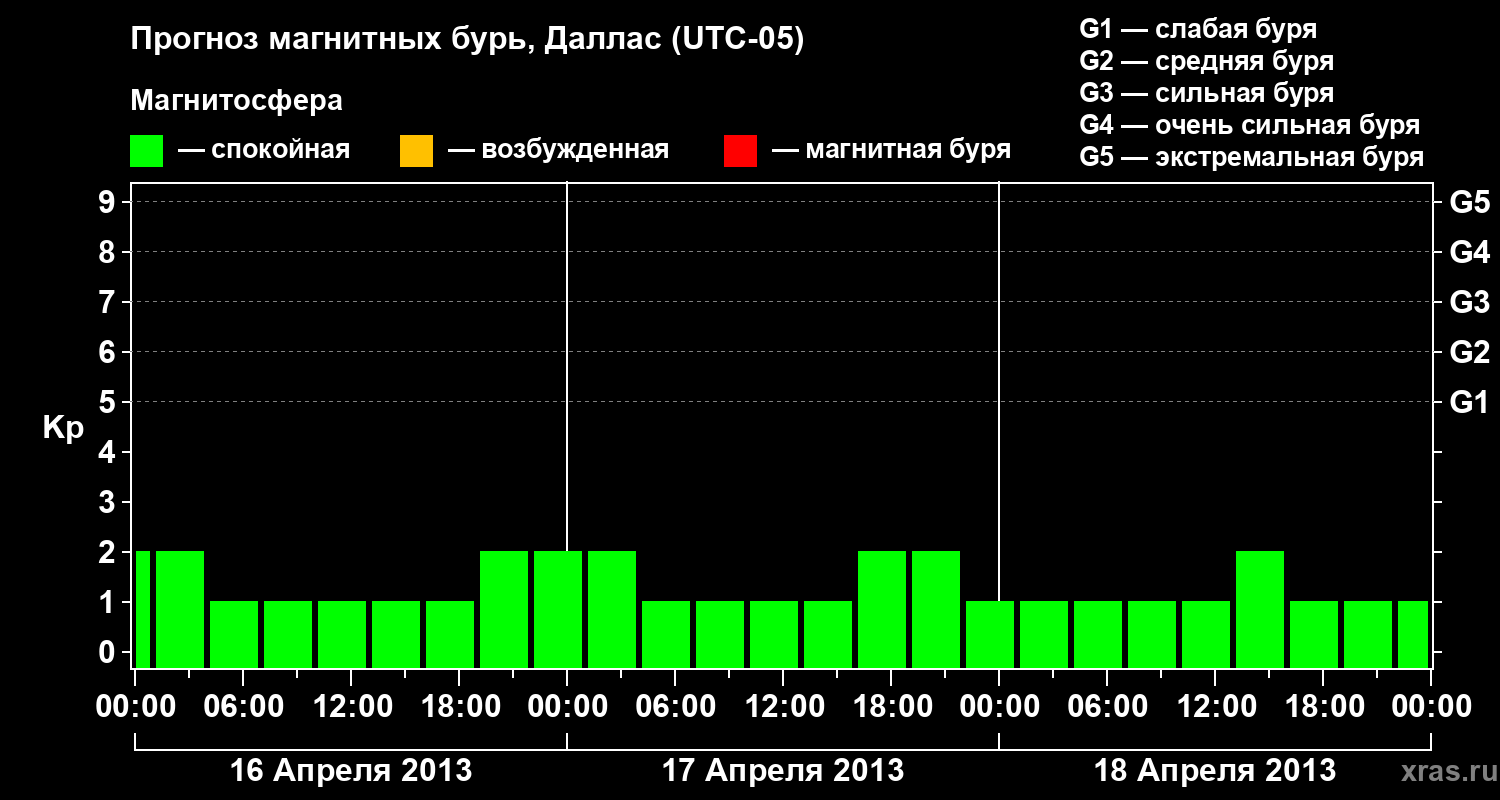
Task: Click the green 'спокойная' legend swatch
Action: click(x=147, y=151)
